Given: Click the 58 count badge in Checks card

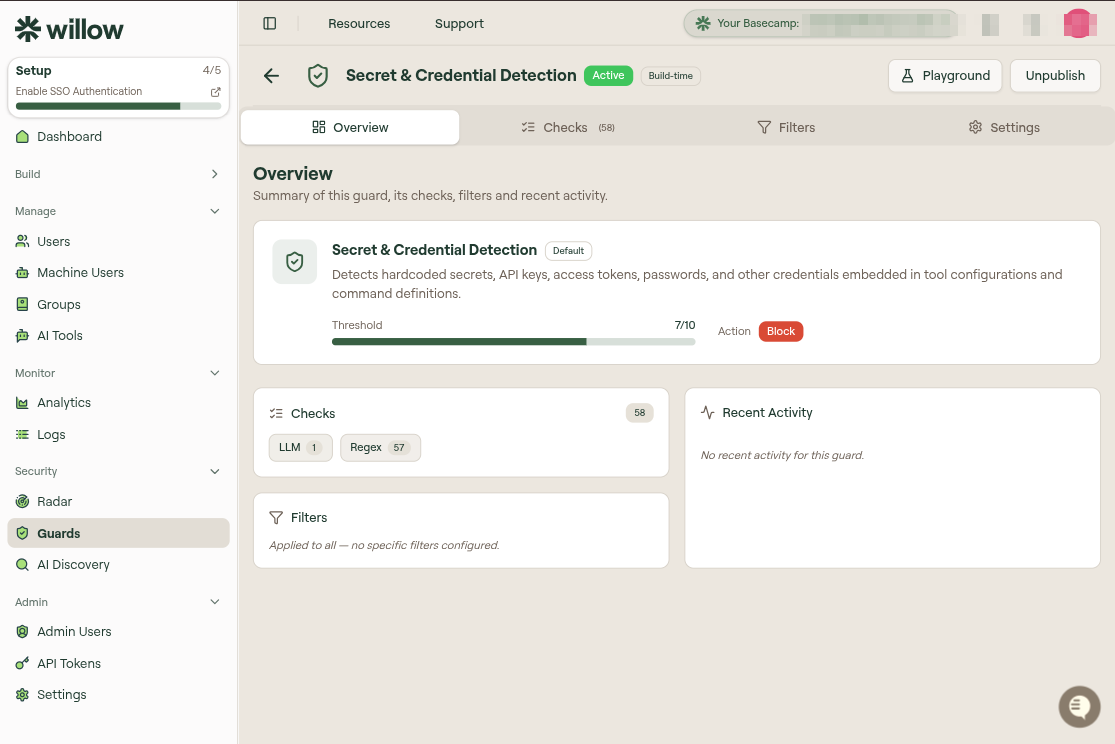Looking at the screenshot, I should (x=639, y=413).
